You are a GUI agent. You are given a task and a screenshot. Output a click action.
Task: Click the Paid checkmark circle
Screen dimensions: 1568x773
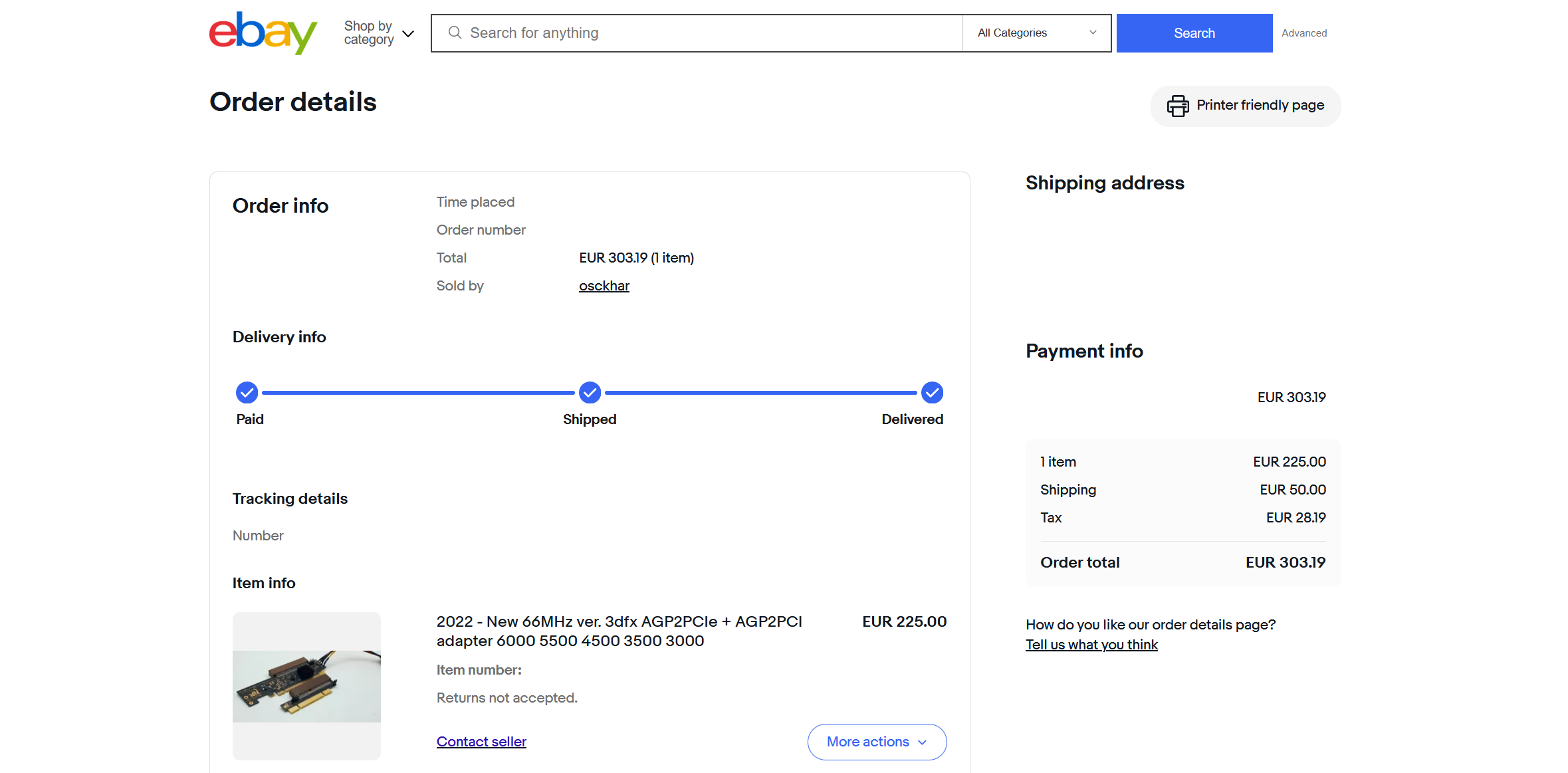click(x=247, y=393)
